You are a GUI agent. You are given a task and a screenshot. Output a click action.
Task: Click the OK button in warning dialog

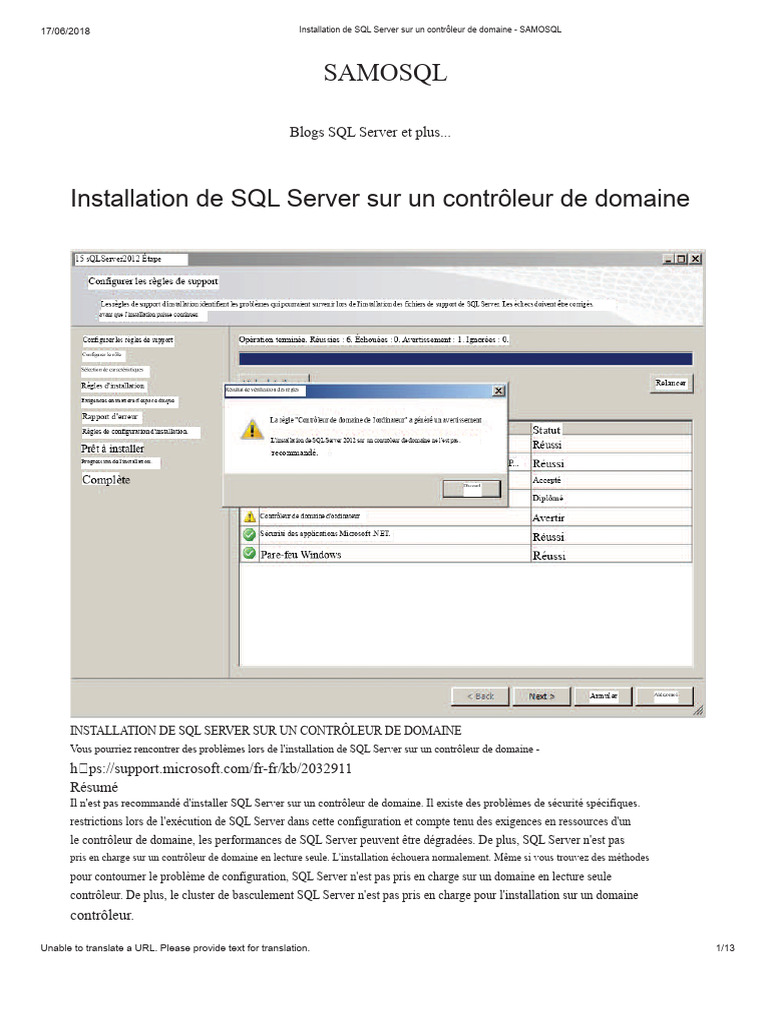pos(472,488)
